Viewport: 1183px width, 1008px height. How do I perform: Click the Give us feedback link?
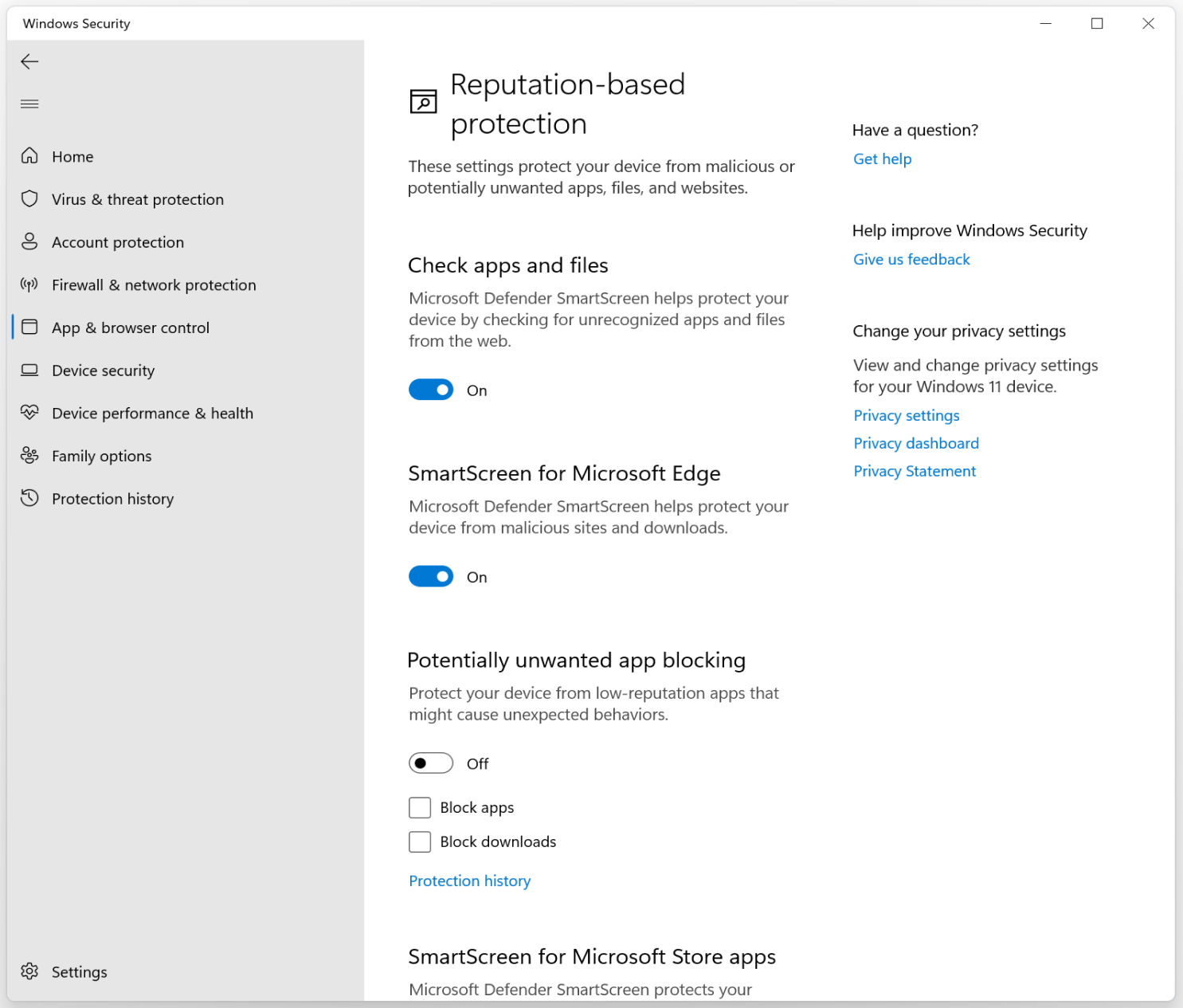[911, 259]
